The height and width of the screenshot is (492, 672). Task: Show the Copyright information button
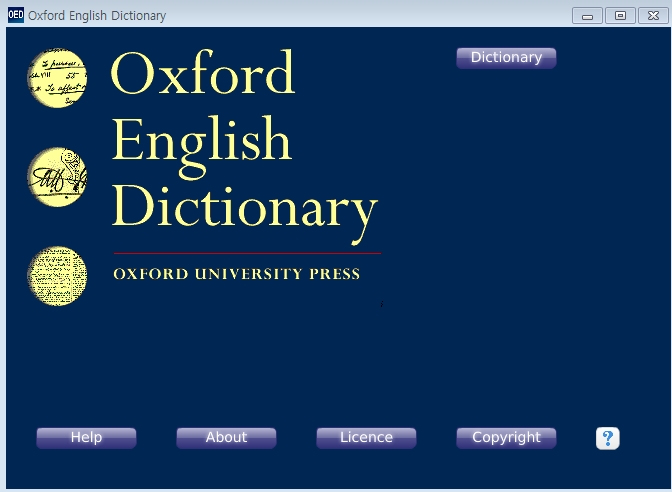(506, 438)
